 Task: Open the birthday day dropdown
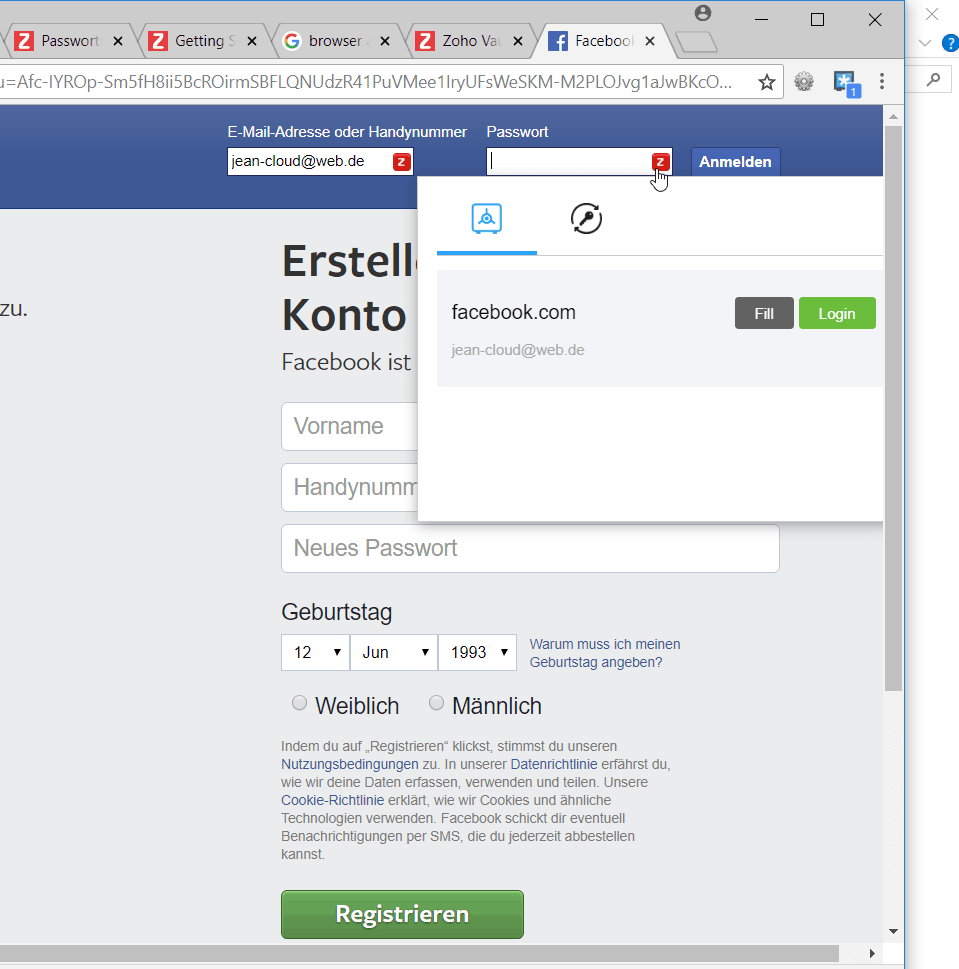coord(316,652)
